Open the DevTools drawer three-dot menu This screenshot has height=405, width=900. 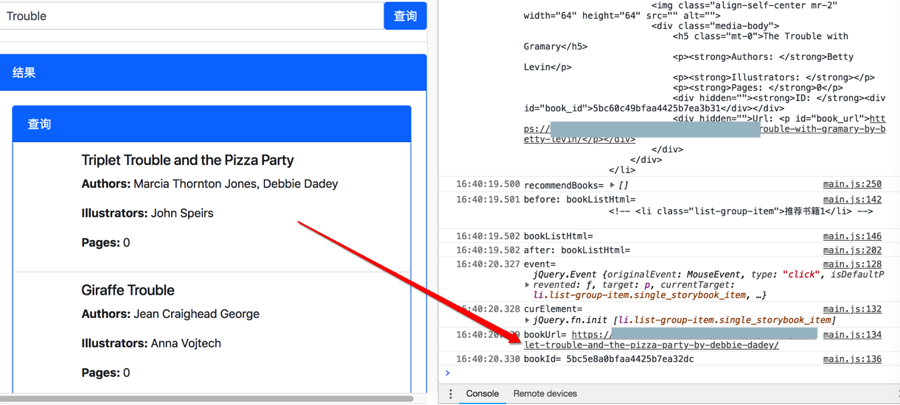pos(451,394)
